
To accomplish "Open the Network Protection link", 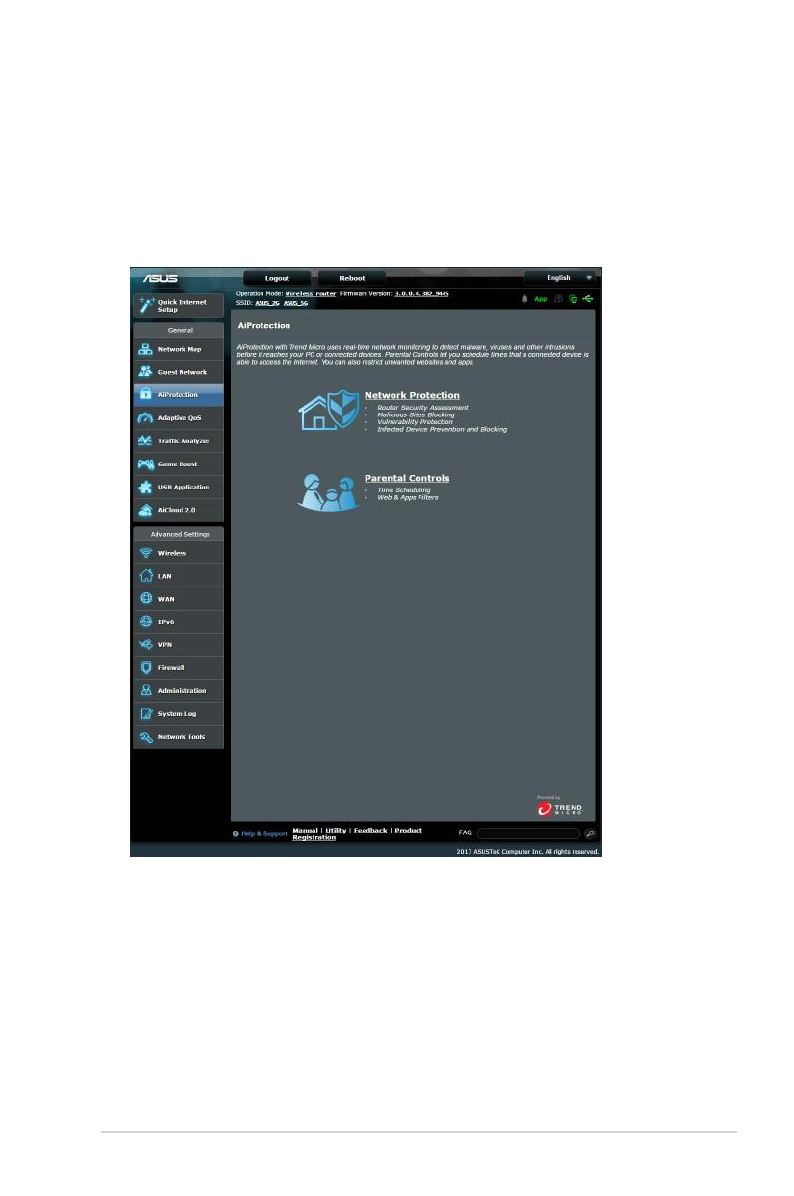I will click(x=412, y=396).
